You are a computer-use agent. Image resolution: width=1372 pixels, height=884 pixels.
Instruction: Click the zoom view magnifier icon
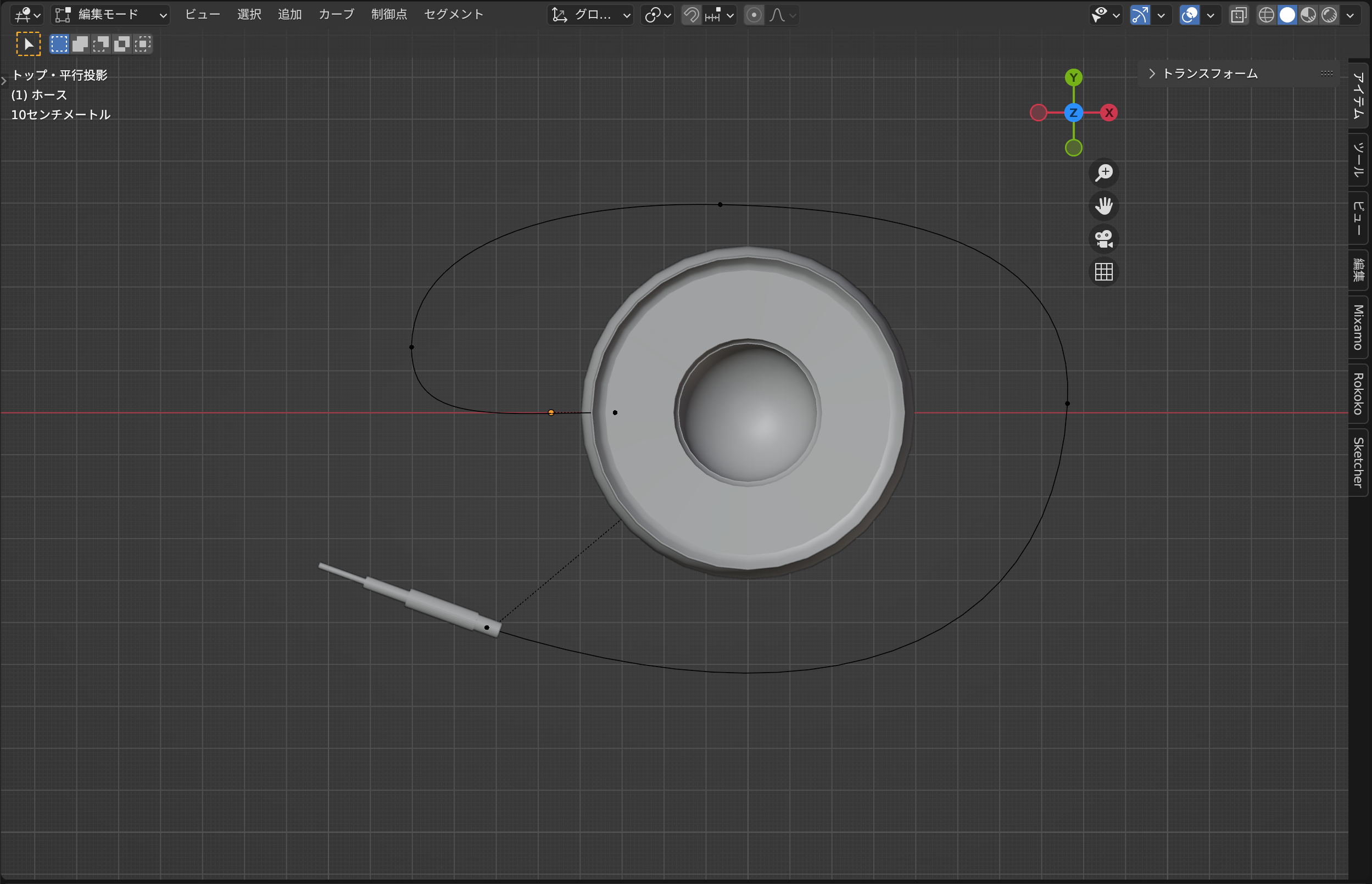click(x=1104, y=173)
